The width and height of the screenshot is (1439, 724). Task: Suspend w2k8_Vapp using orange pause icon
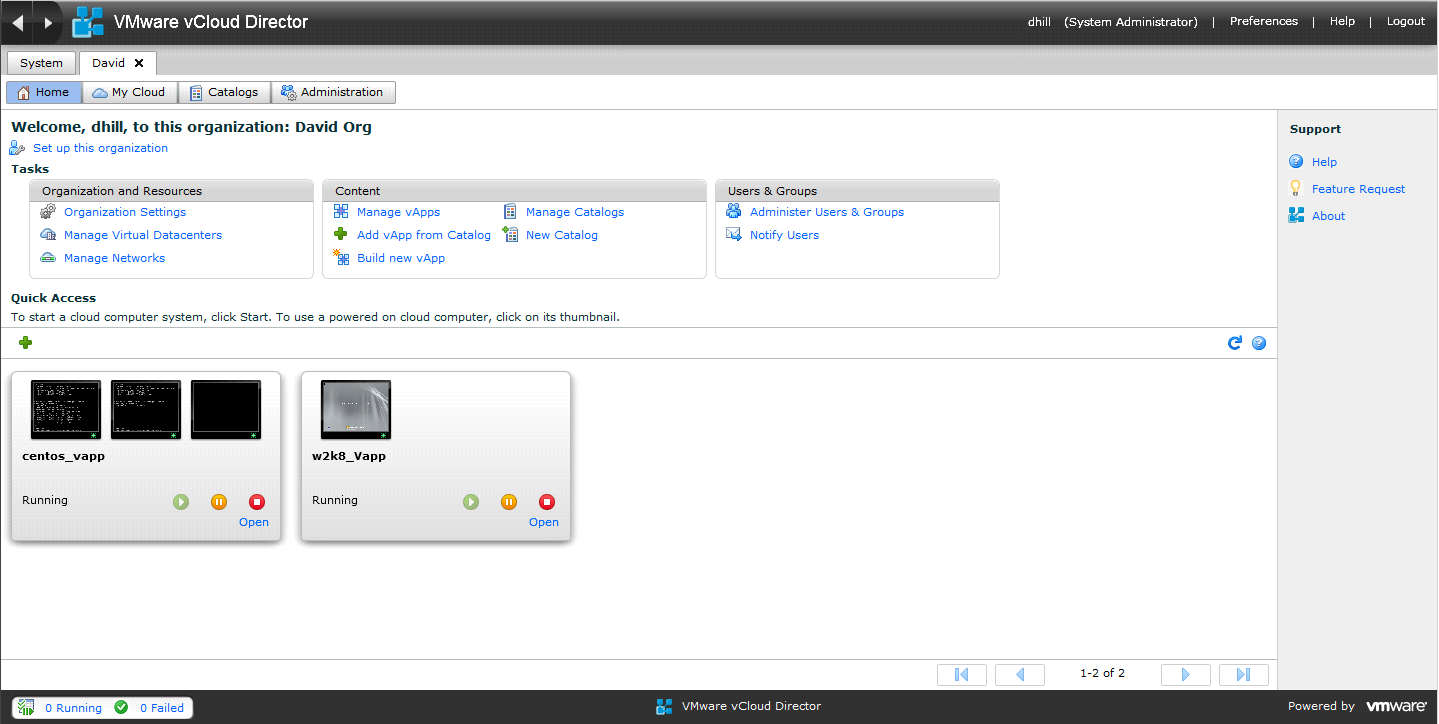pos(509,502)
